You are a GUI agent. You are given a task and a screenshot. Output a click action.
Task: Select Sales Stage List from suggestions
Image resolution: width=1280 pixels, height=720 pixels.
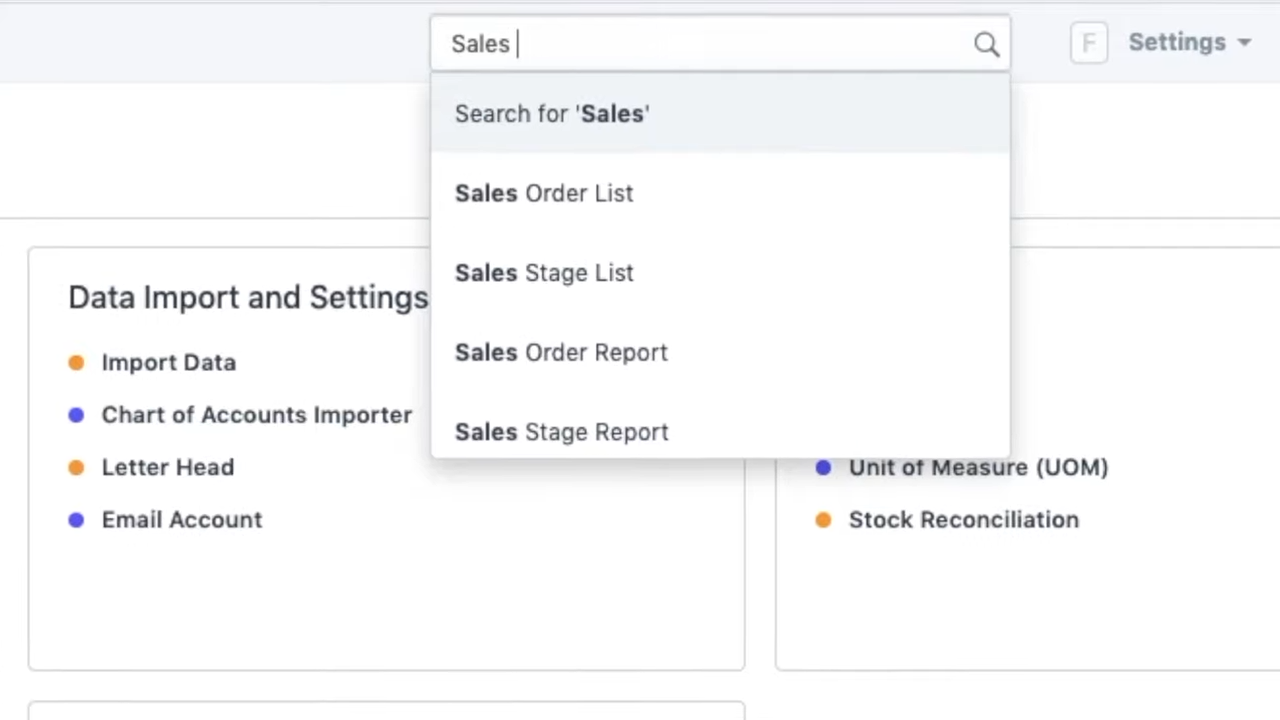pyautogui.click(x=544, y=272)
